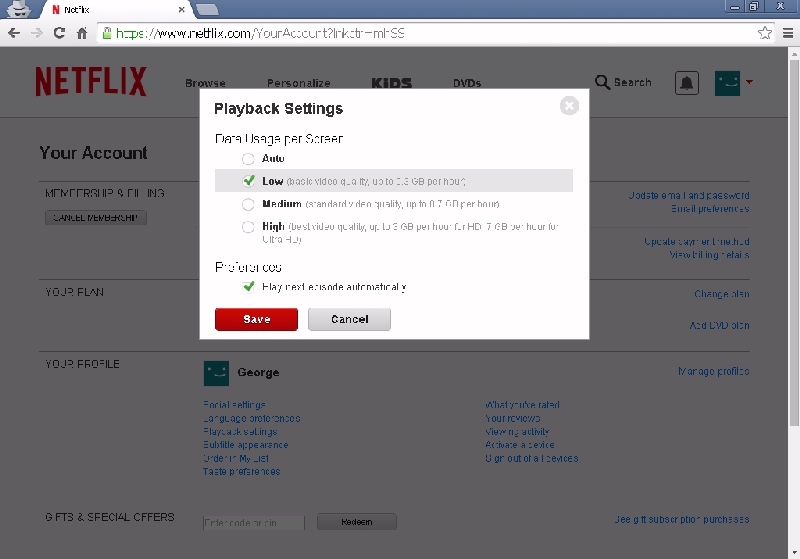This screenshot has width=800, height=559.
Task: Open See gift subscription purchases link
Action: (x=682, y=519)
